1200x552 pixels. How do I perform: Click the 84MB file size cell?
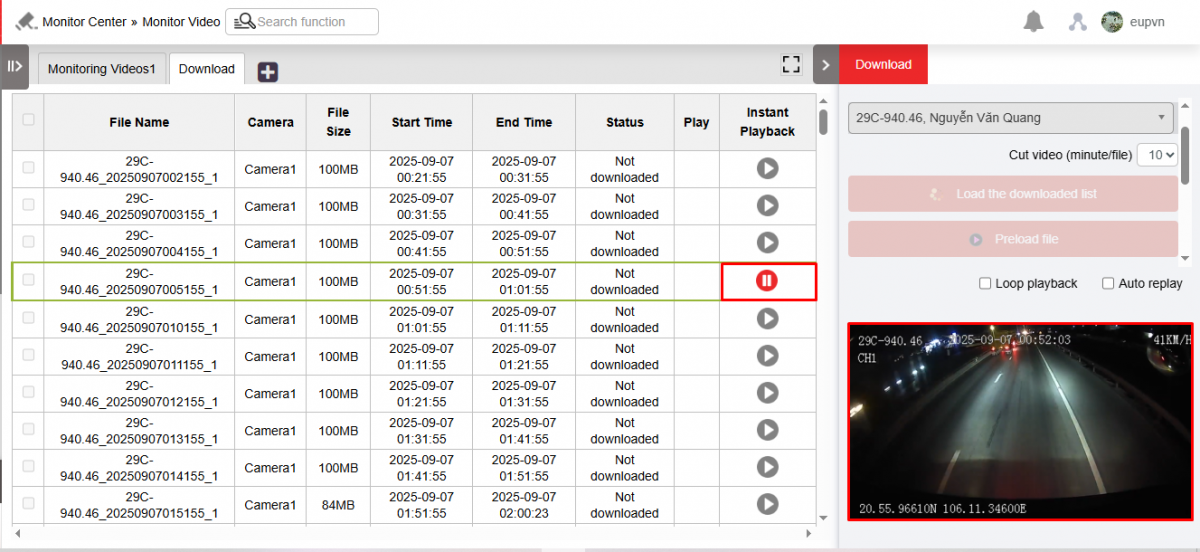point(338,505)
